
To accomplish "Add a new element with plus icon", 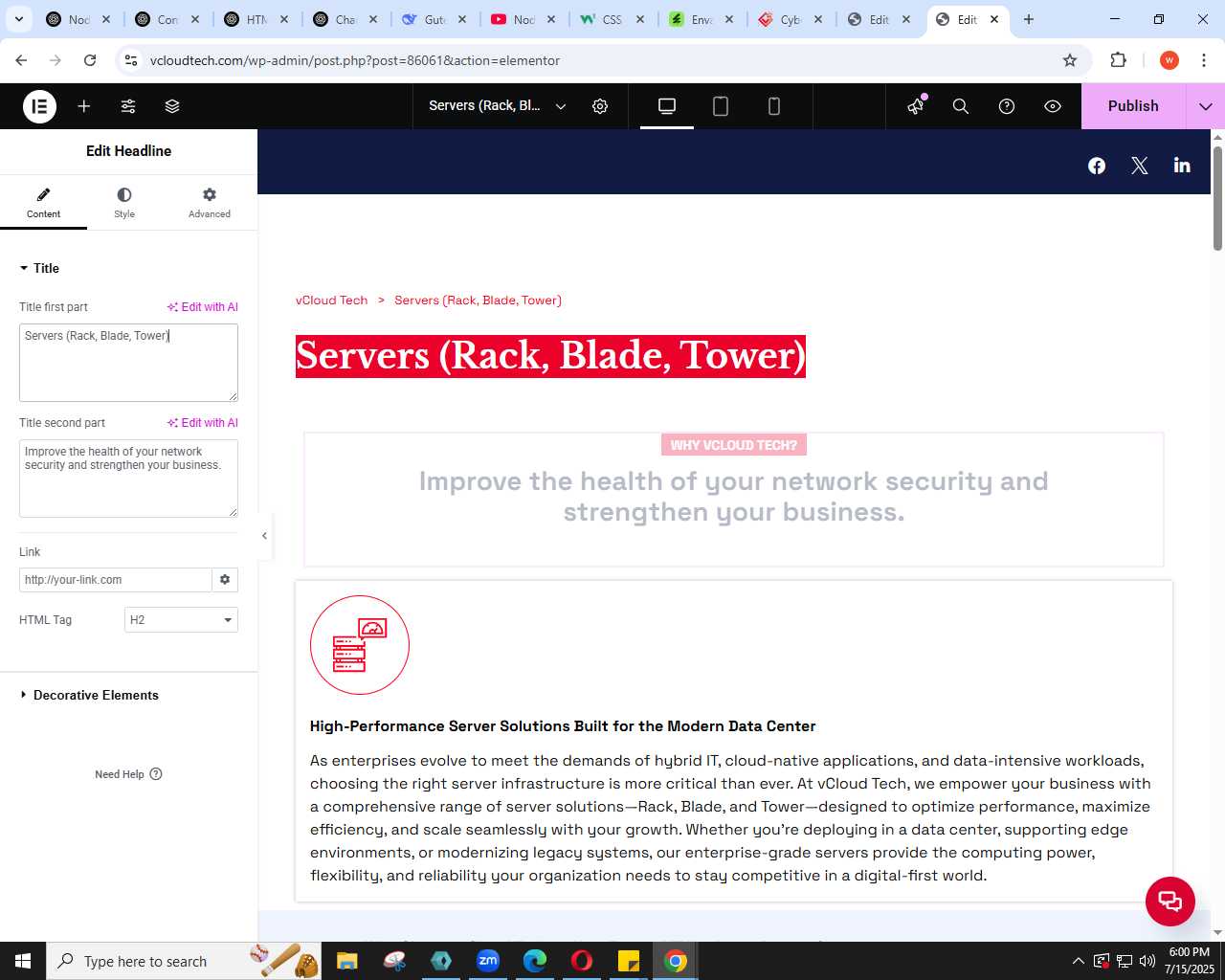I will coord(84,106).
